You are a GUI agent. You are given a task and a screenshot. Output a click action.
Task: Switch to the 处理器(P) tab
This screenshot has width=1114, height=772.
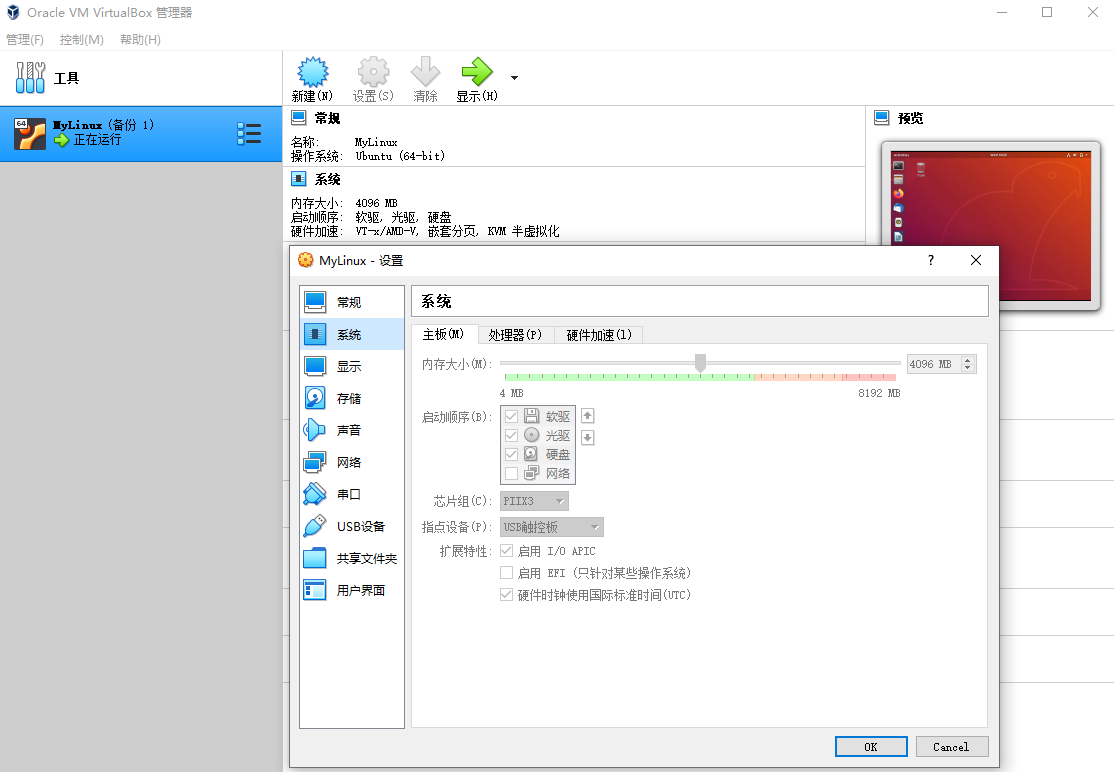(x=516, y=336)
